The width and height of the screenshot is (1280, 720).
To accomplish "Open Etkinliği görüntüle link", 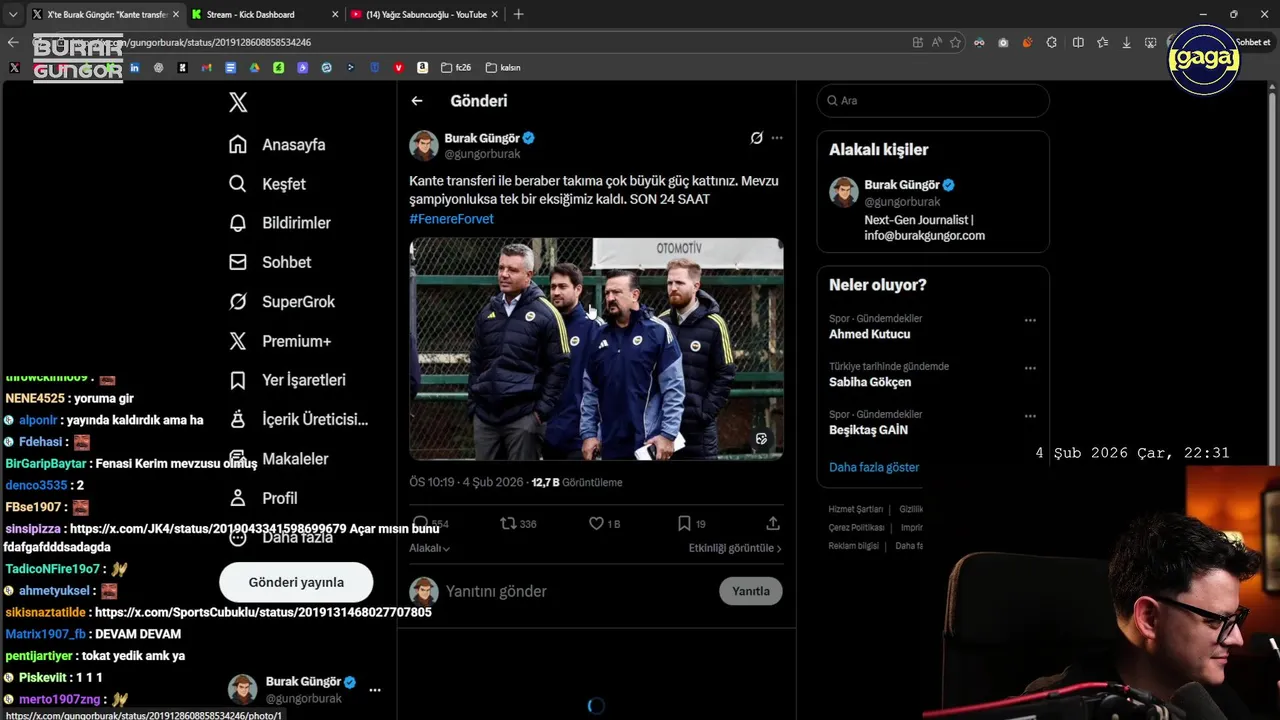I will (x=735, y=548).
